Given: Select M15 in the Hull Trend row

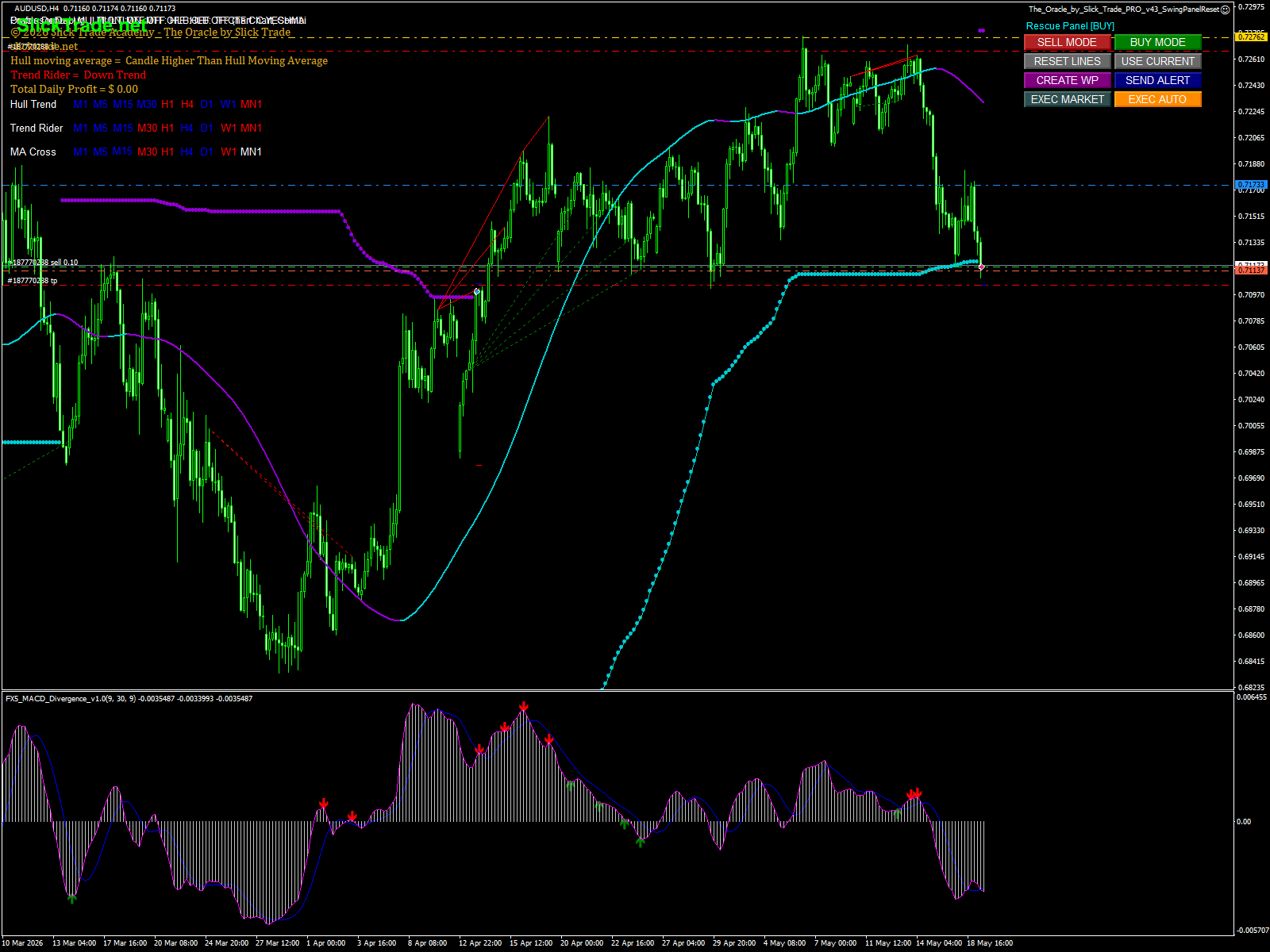Looking at the screenshot, I should 123,104.
